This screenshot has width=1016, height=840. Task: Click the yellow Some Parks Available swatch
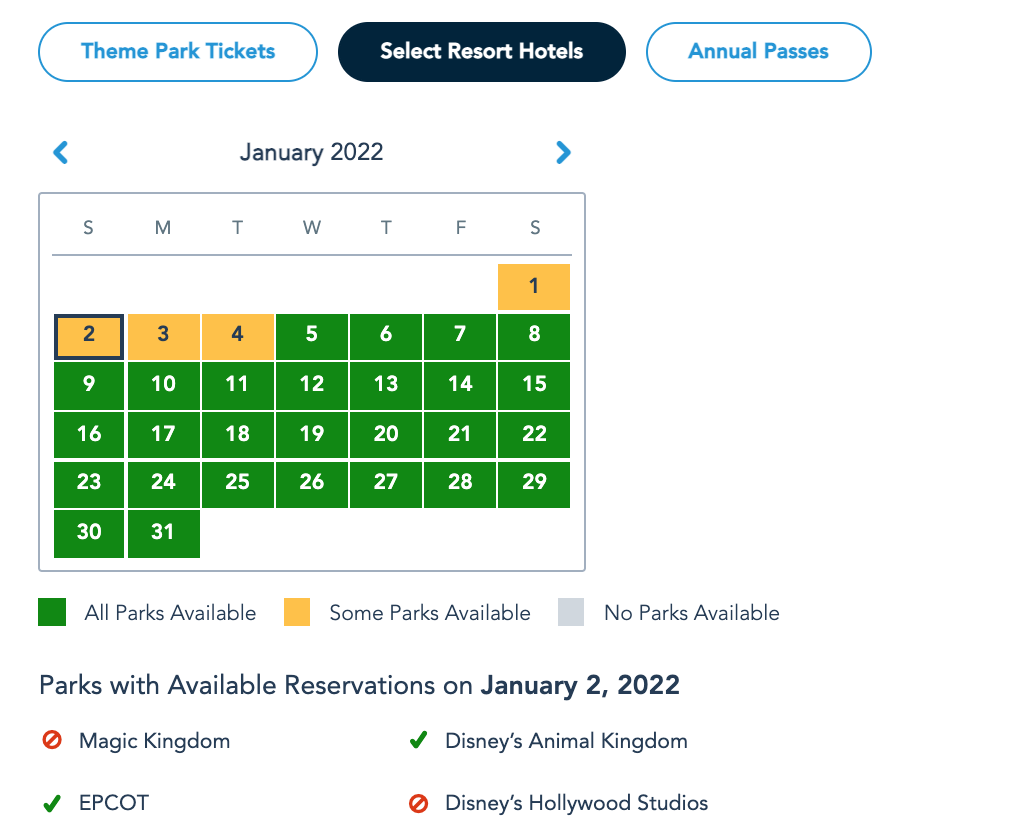click(x=297, y=612)
